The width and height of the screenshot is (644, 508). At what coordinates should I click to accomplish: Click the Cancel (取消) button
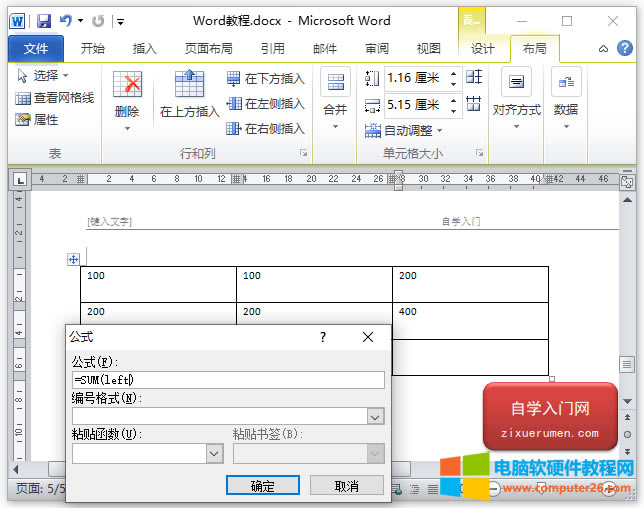click(x=347, y=486)
